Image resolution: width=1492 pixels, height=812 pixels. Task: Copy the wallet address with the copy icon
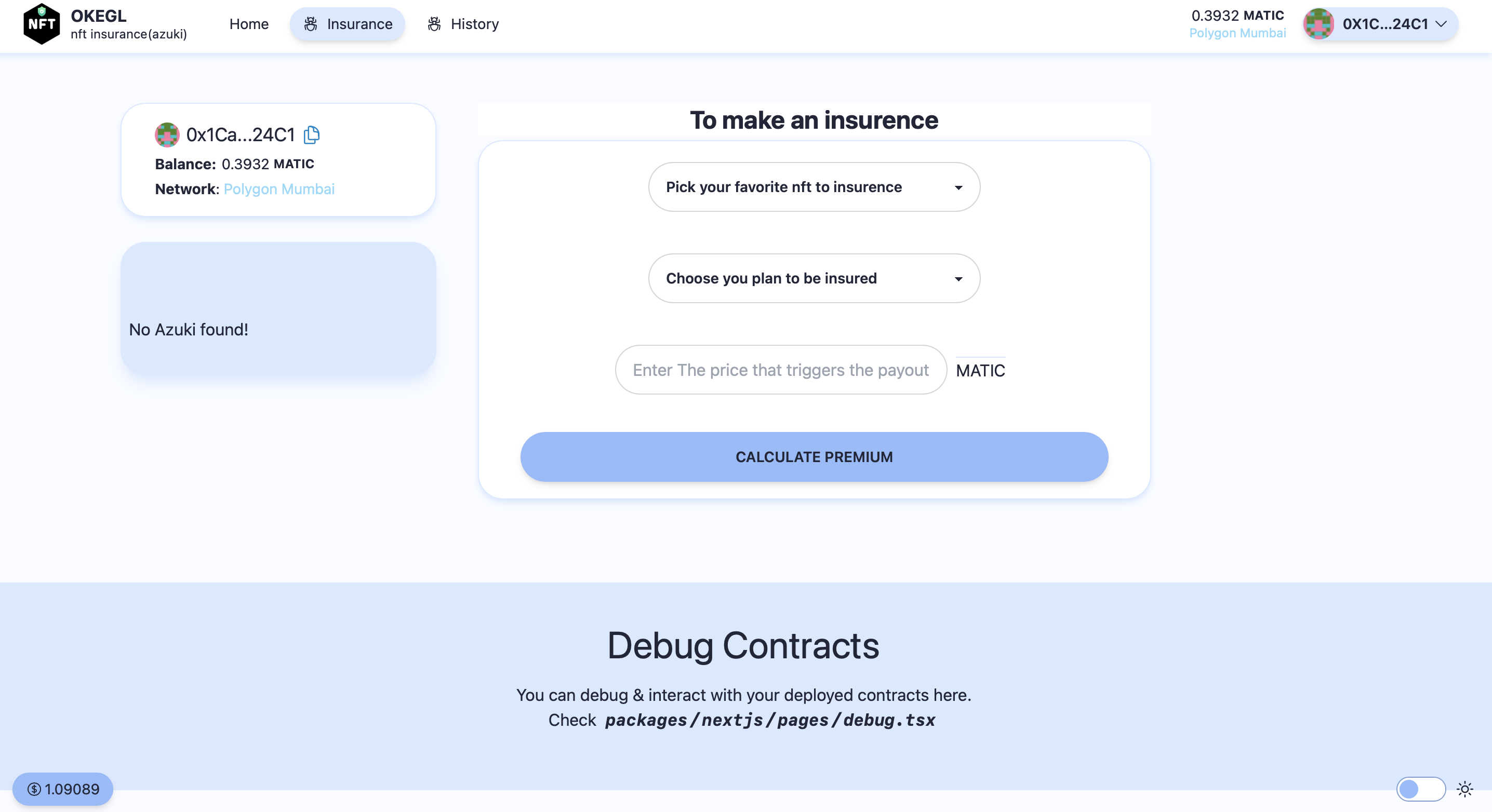312,135
